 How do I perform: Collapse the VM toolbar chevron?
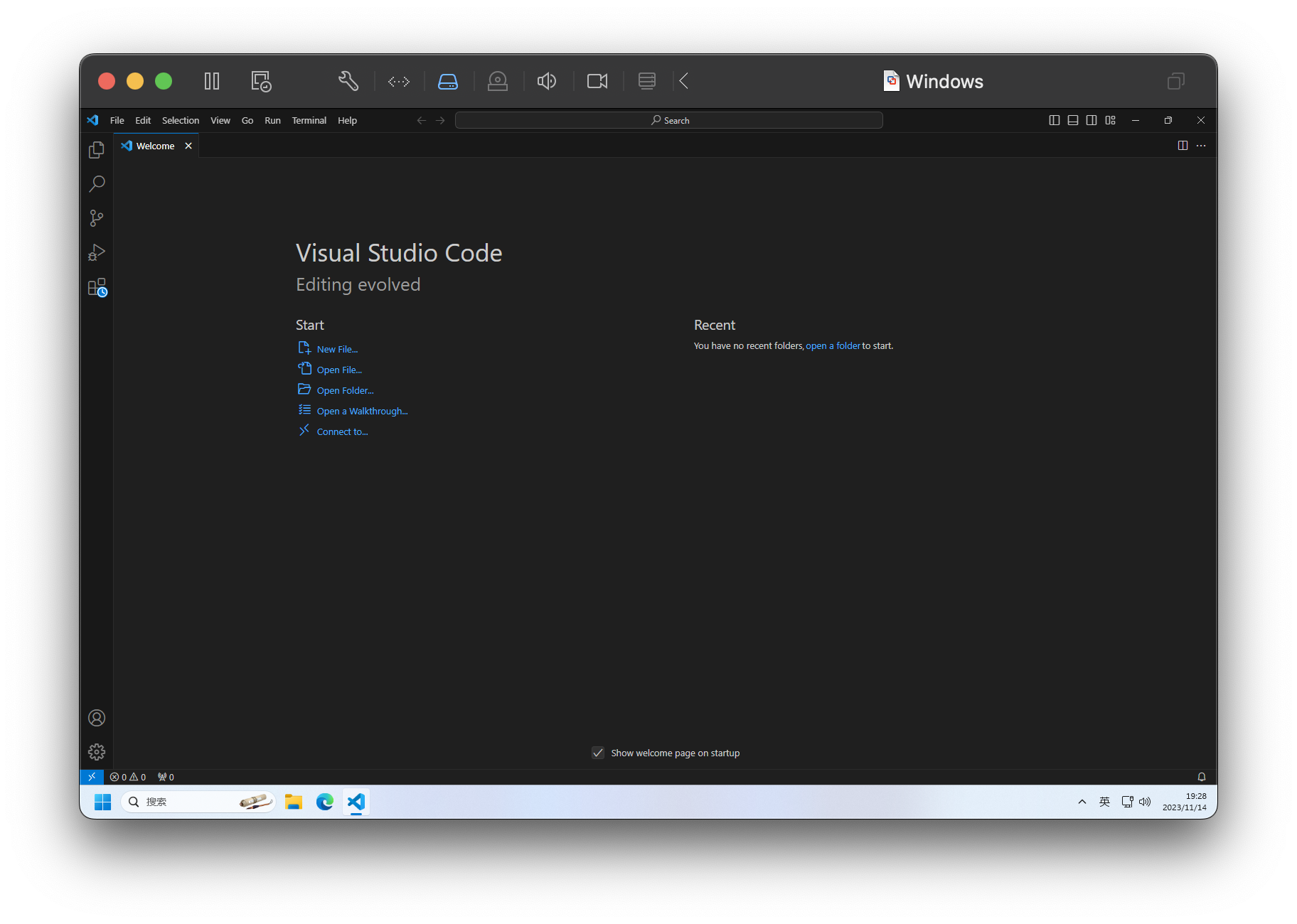684,81
